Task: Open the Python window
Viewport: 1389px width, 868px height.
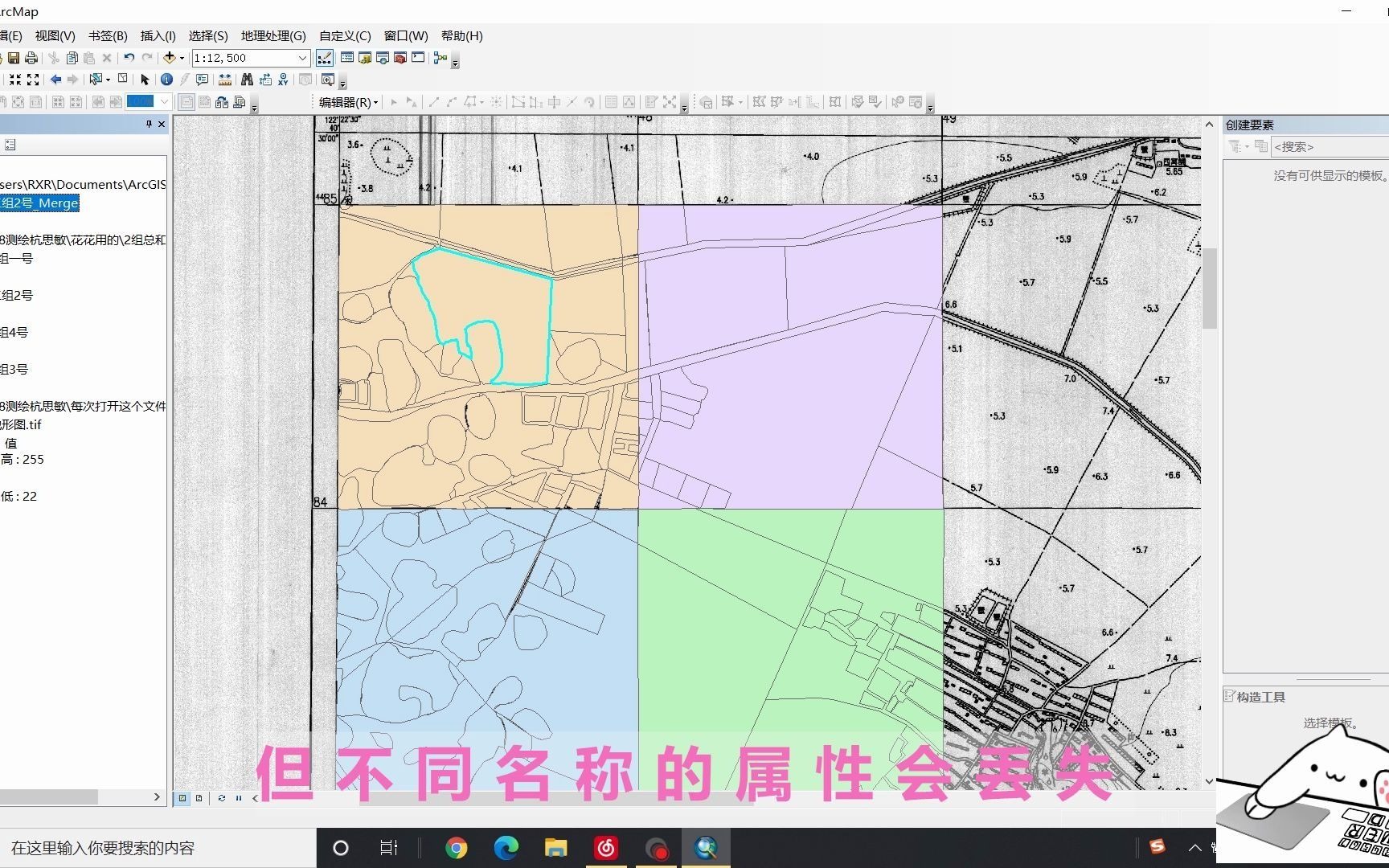Action: coord(417,58)
